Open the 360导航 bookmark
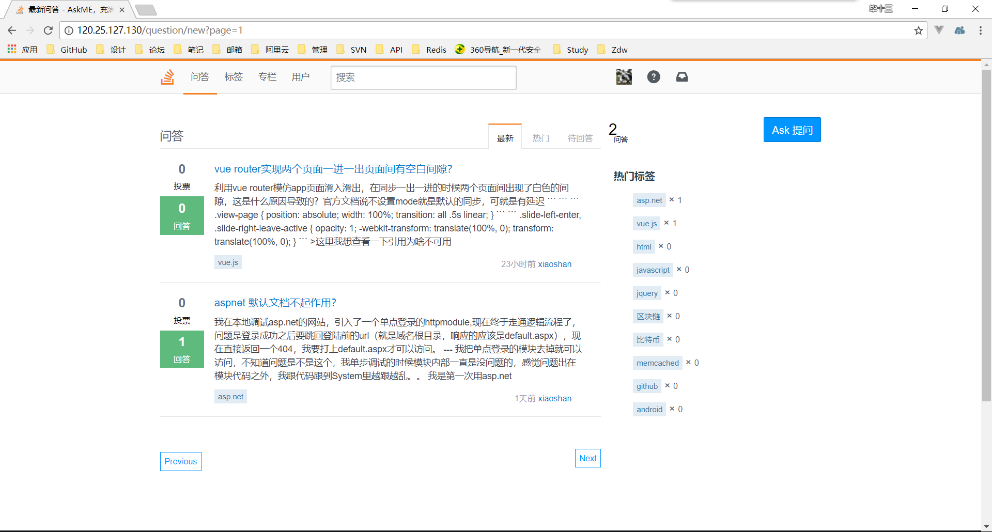 (x=498, y=49)
